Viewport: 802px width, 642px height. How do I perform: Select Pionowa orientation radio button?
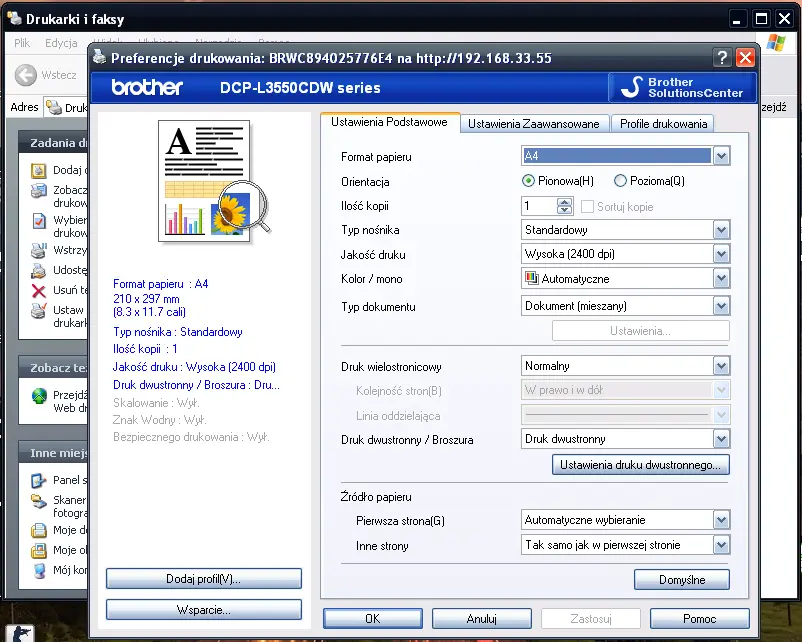[x=529, y=181]
